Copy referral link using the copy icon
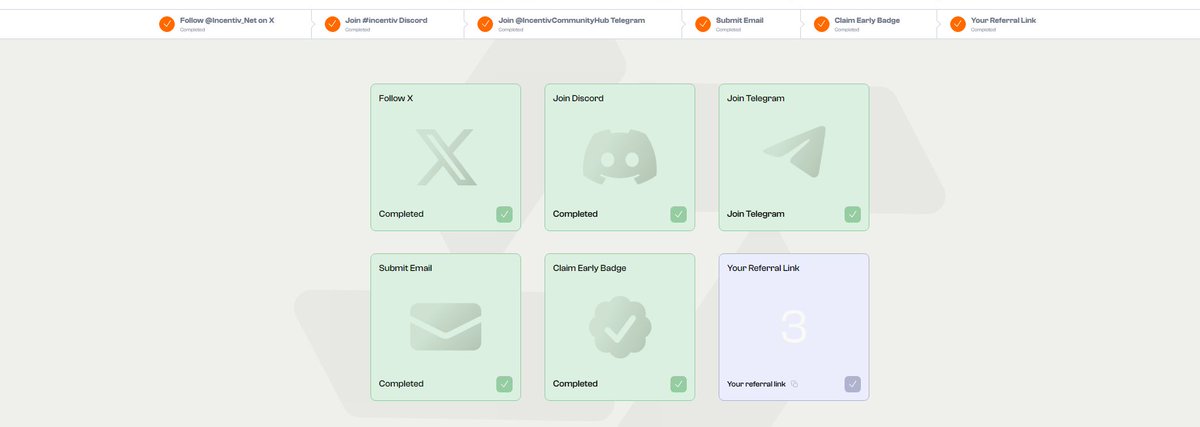Image resolution: width=1200 pixels, height=427 pixels. click(x=795, y=384)
